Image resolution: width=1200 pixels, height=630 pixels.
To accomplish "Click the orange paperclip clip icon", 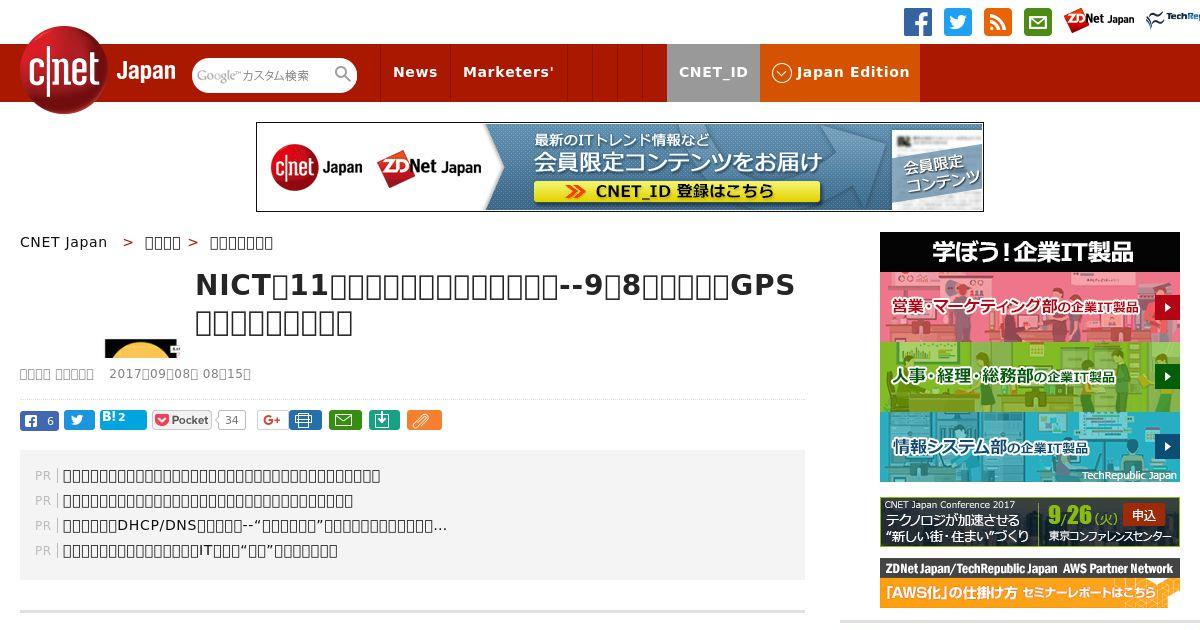I will [x=424, y=421].
